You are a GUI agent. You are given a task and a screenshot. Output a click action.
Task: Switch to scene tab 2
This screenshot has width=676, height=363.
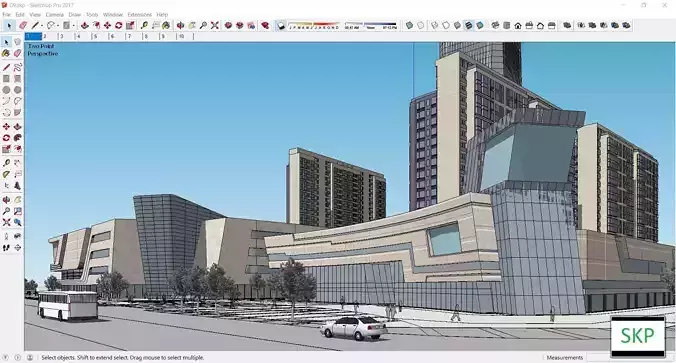(x=50, y=37)
